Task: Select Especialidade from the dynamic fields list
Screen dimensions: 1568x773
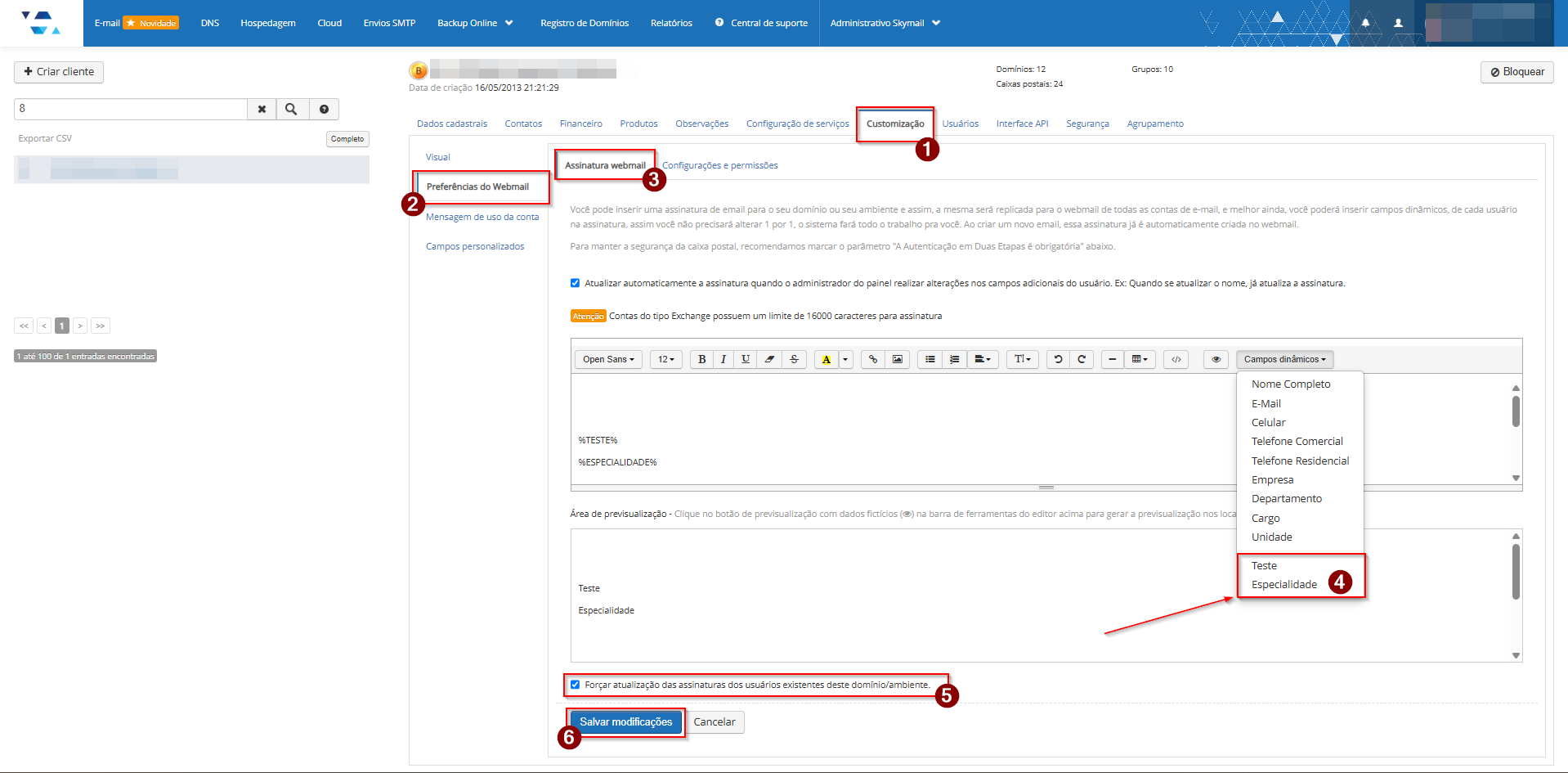Action: [1284, 584]
